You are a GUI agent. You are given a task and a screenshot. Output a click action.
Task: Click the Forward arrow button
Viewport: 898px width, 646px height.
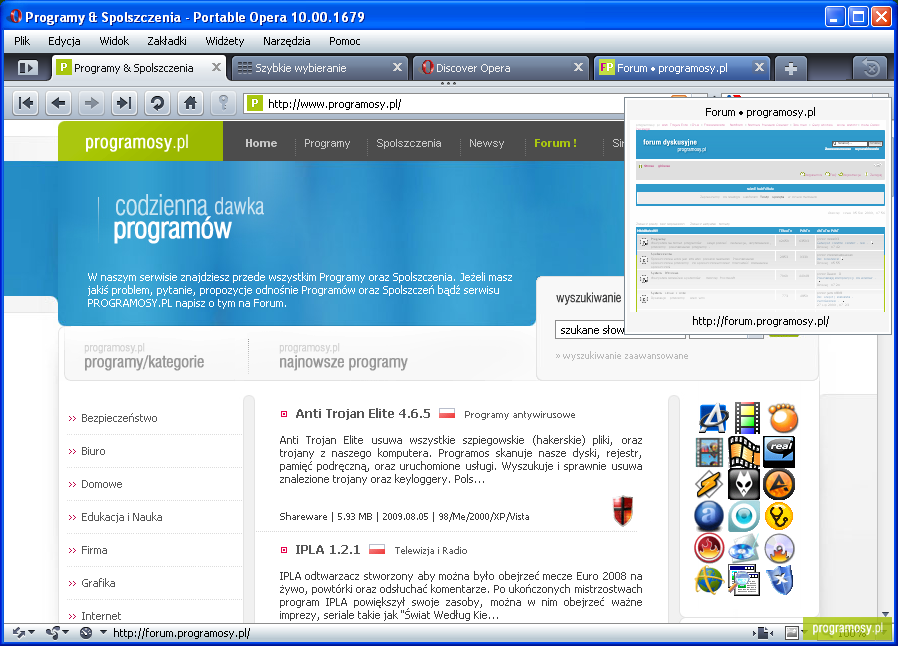point(91,103)
